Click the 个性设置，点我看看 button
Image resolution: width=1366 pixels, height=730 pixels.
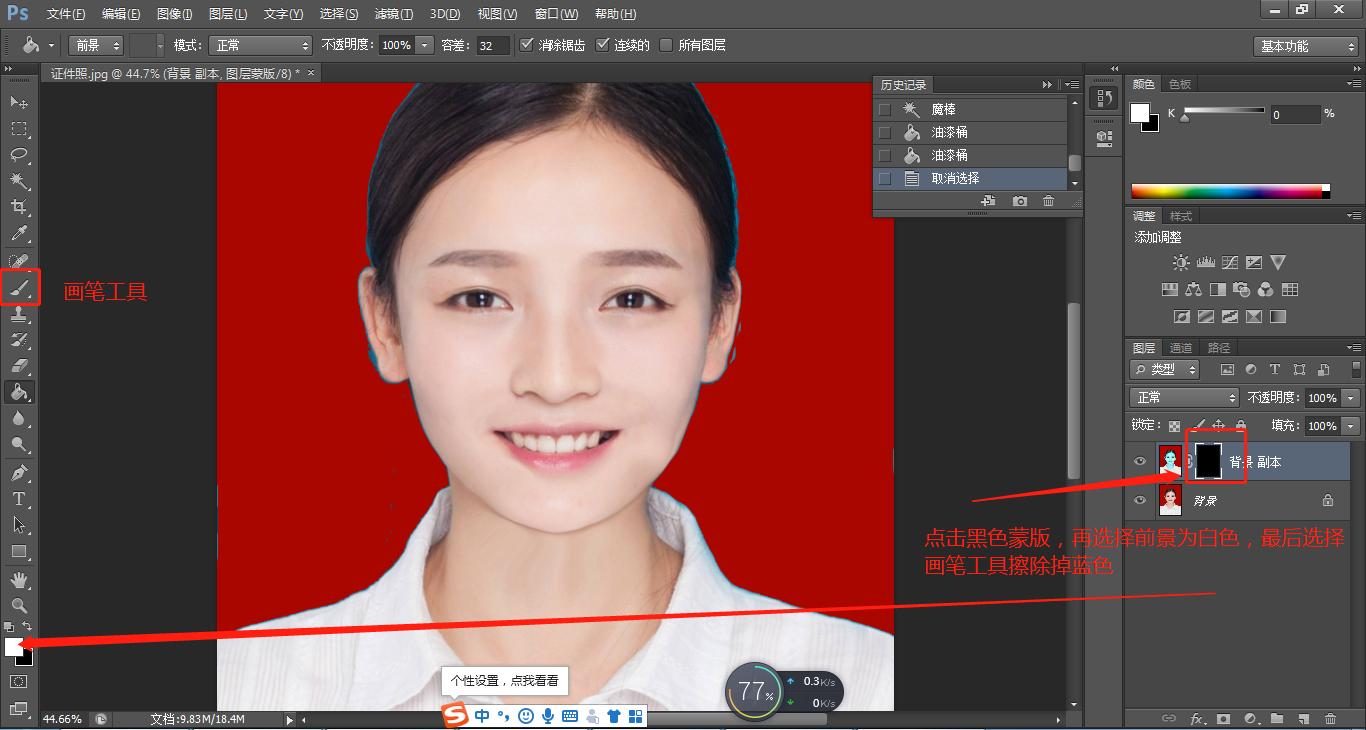click(x=505, y=680)
